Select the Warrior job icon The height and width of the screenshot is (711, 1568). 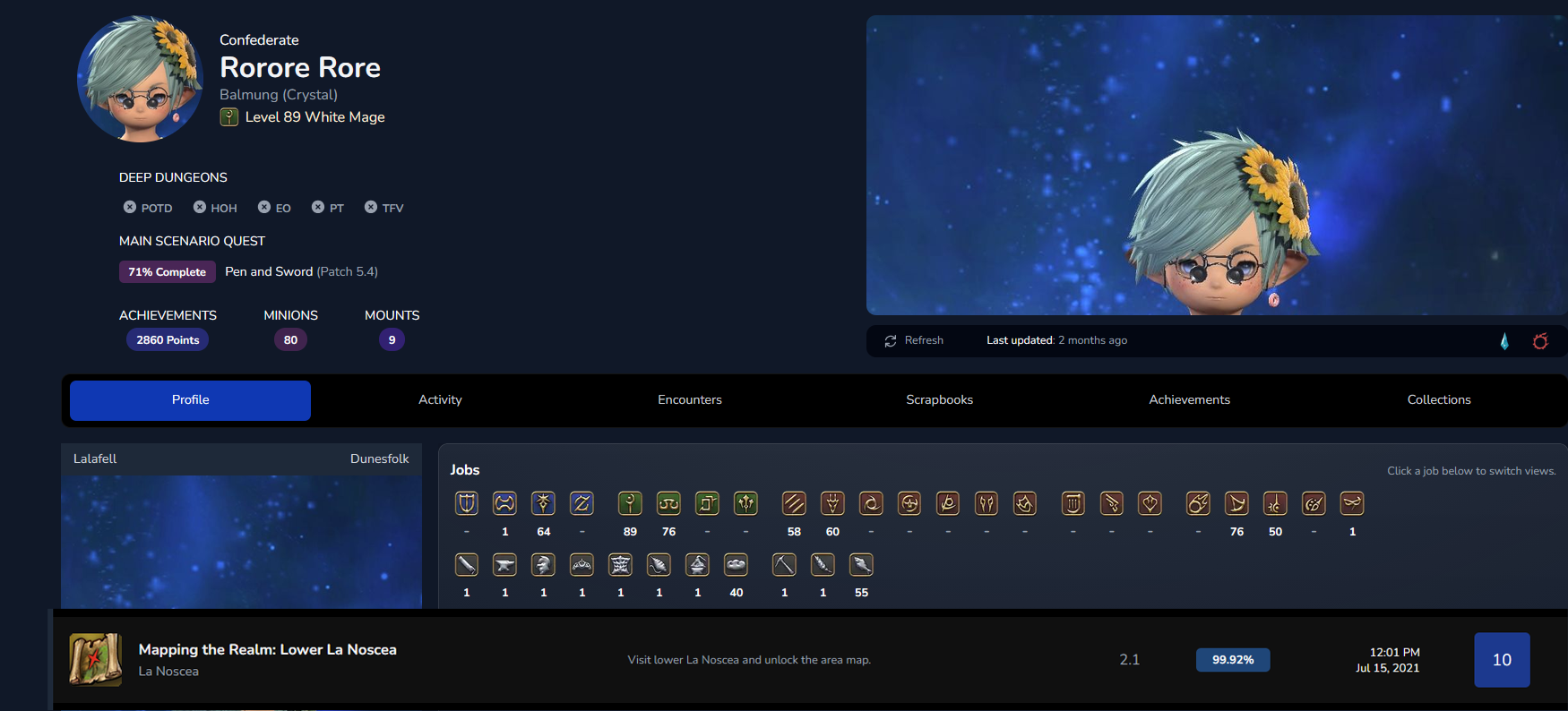coord(505,503)
